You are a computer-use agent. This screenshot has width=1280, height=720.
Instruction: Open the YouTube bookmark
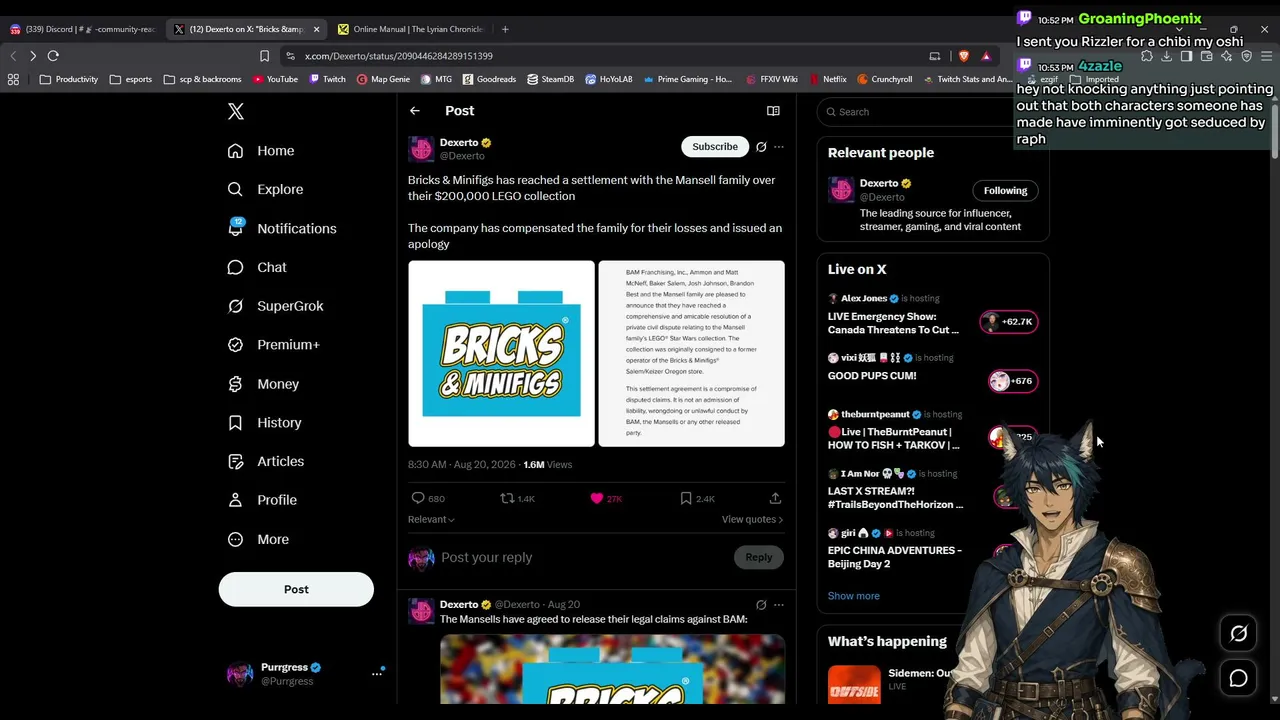pyautogui.click(x=275, y=79)
